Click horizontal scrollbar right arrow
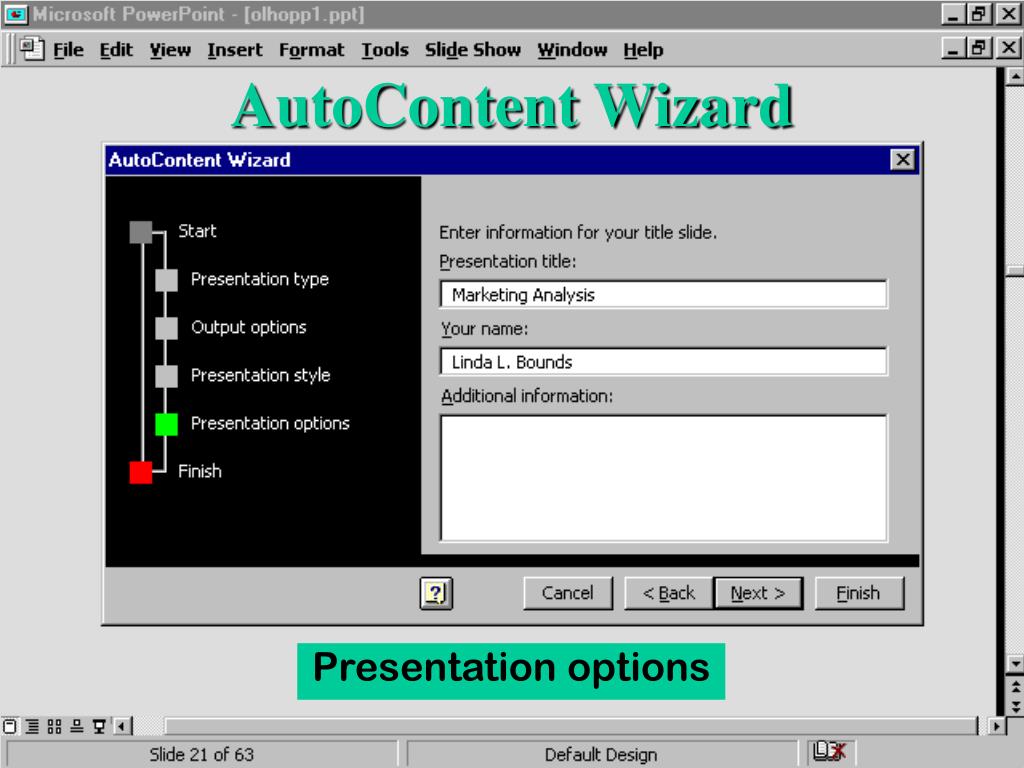This screenshot has height=768, width=1024. 996,726
